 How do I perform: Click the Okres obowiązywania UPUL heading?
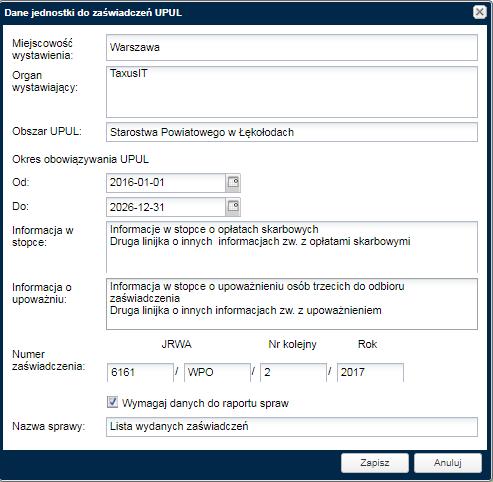tap(80, 159)
